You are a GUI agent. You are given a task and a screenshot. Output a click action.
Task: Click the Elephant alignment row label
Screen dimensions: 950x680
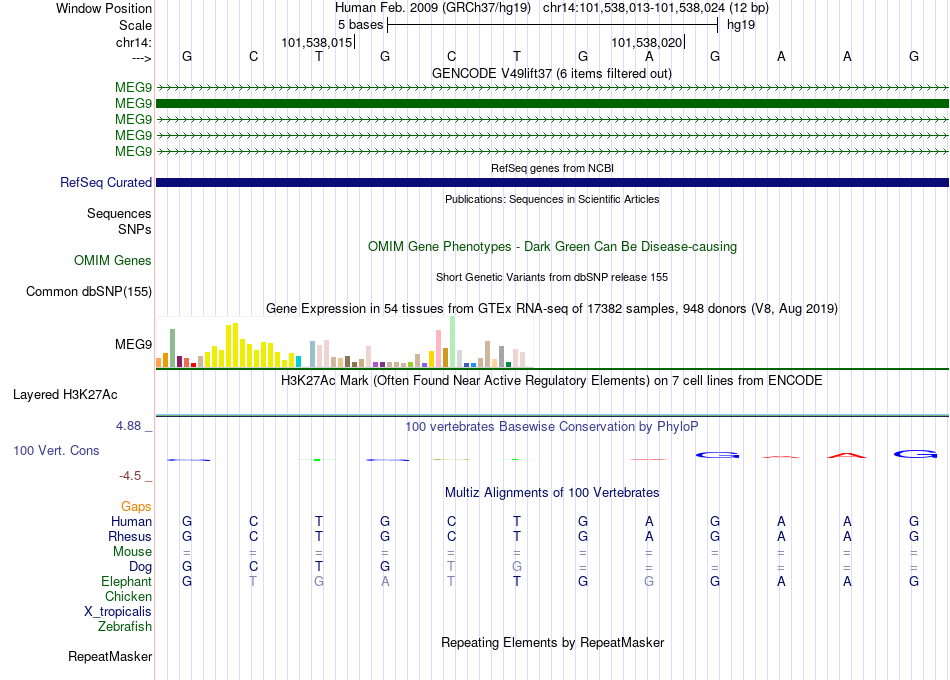(126, 581)
